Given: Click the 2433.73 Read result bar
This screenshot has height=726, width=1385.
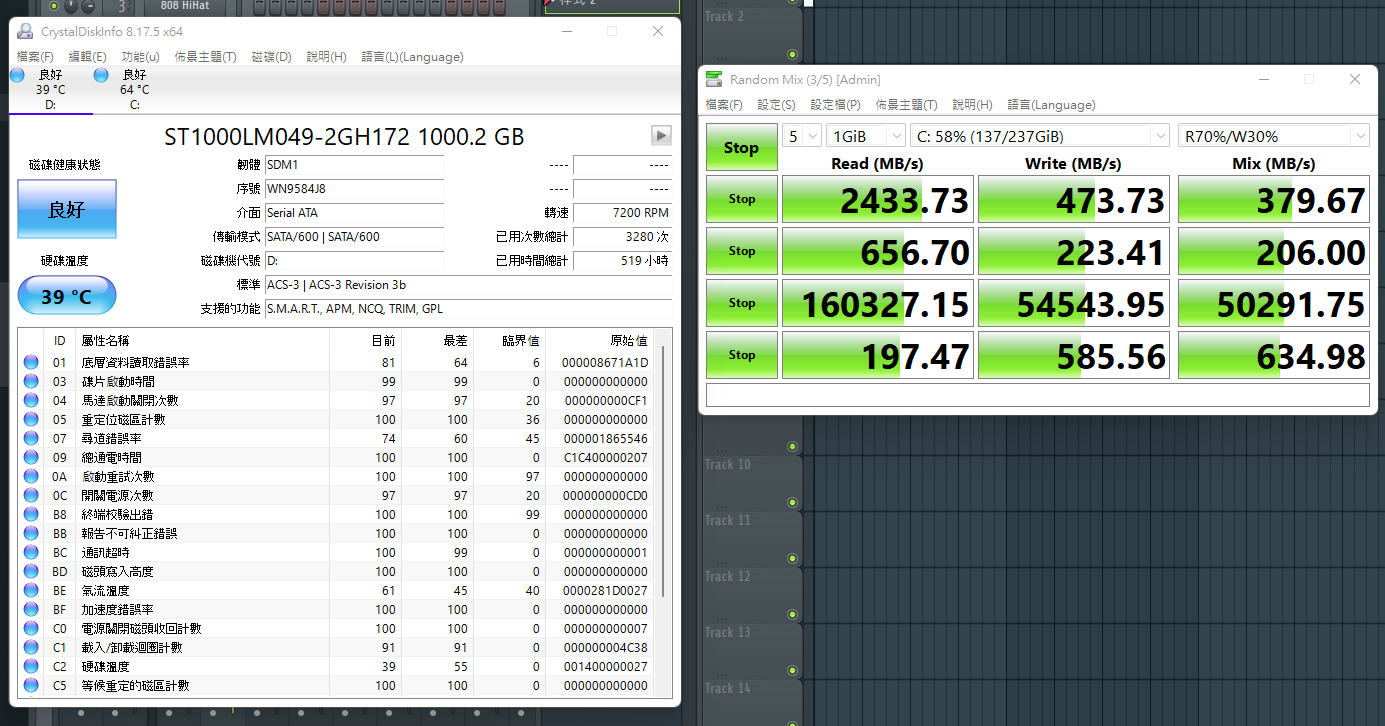Looking at the screenshot, I should click(878, 199).
